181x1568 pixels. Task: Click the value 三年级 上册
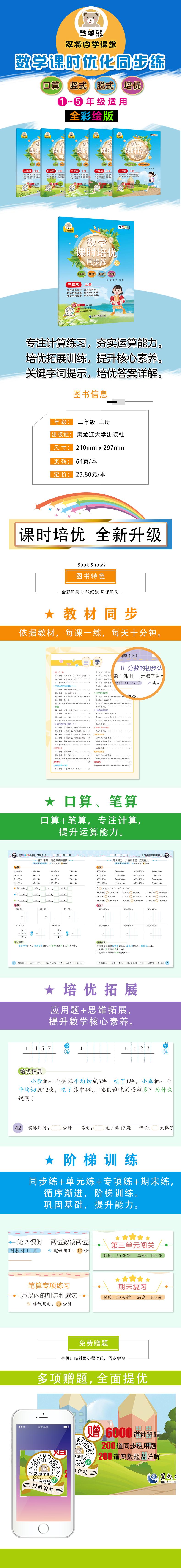tap(94, 422)
